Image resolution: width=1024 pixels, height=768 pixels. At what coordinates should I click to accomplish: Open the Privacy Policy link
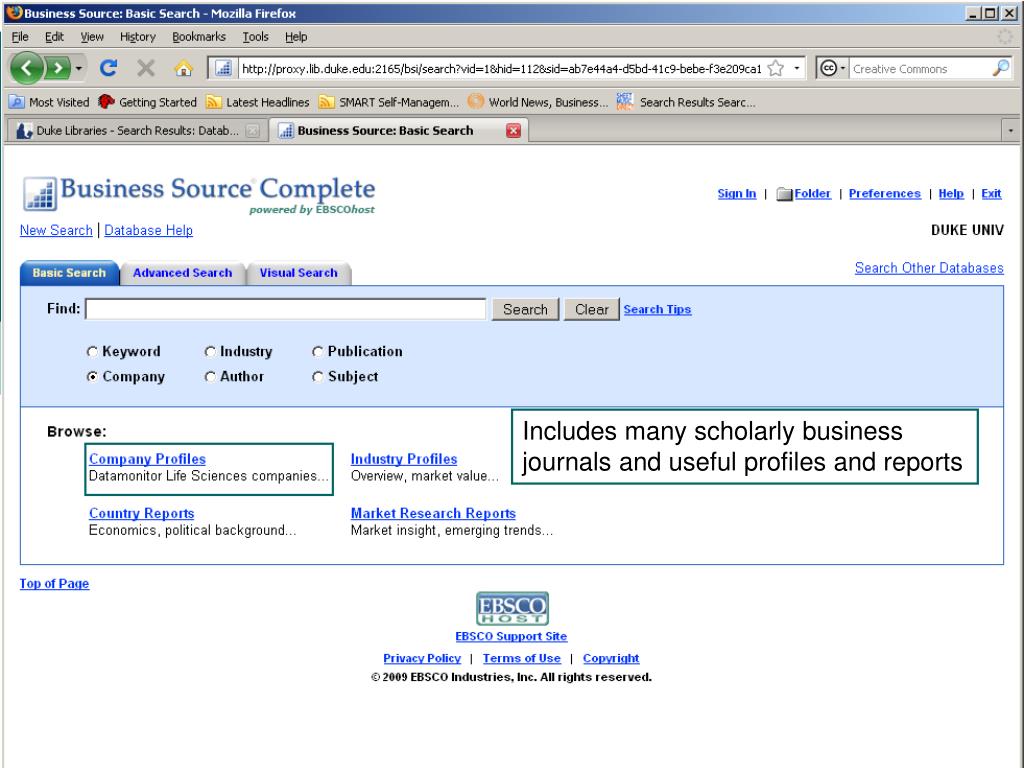pos(422,658)
